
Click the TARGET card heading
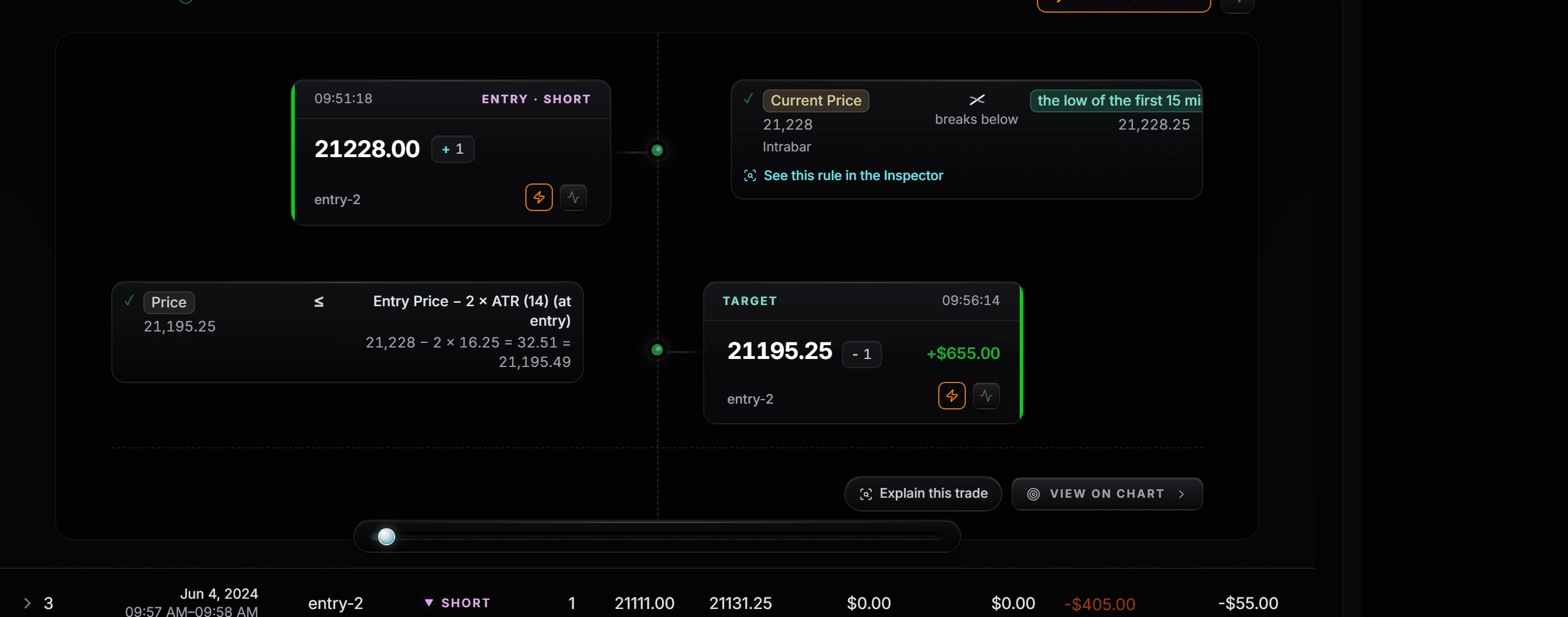click(750, 301)
